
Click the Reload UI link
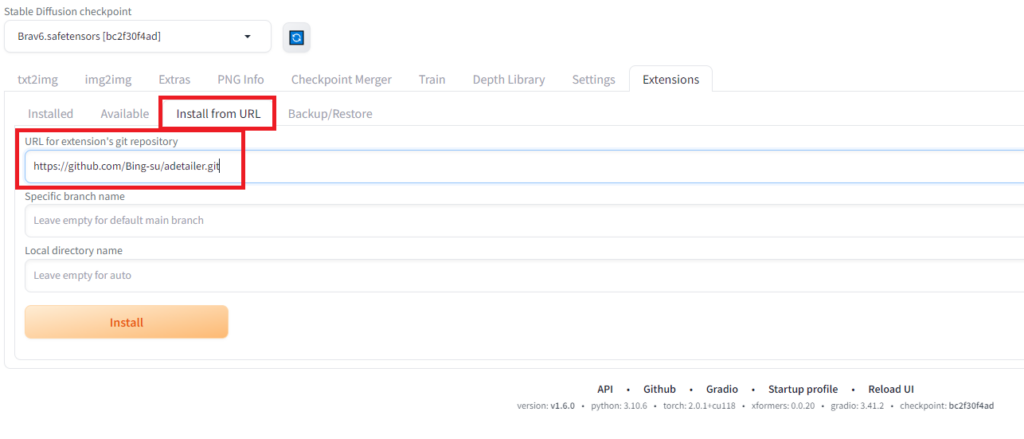click(x=891, y=389)
